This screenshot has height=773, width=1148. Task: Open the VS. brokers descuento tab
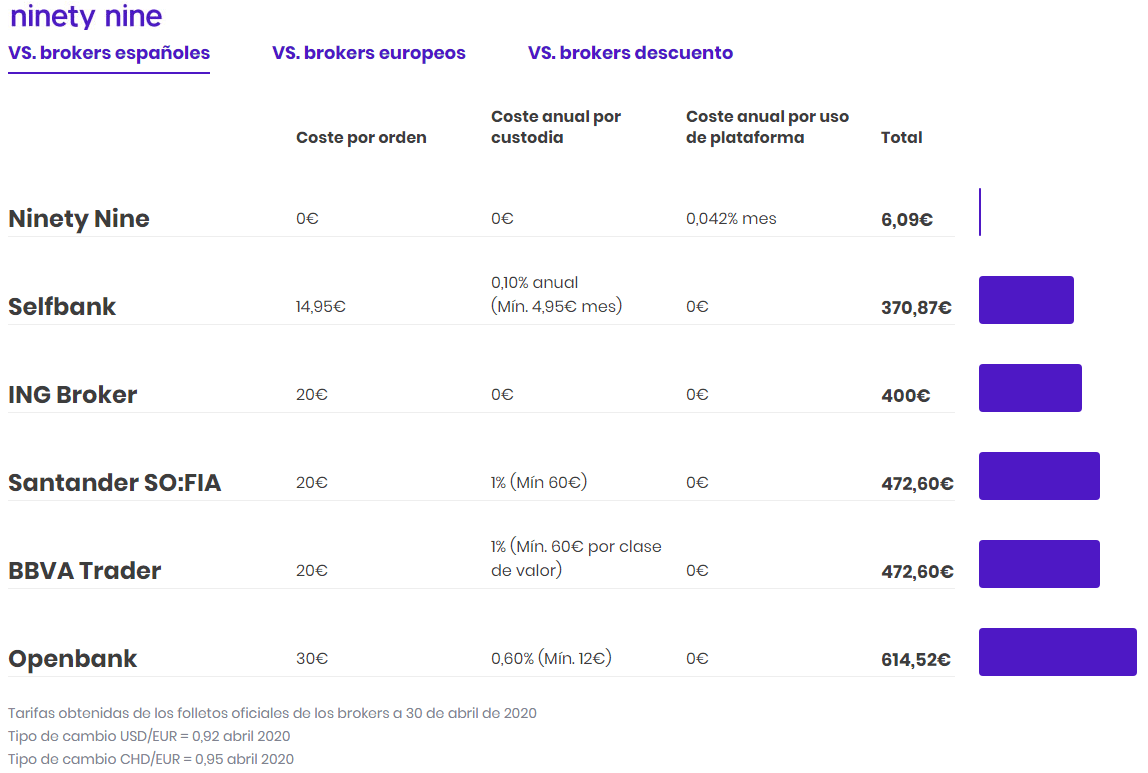click(x=630, y=52)
